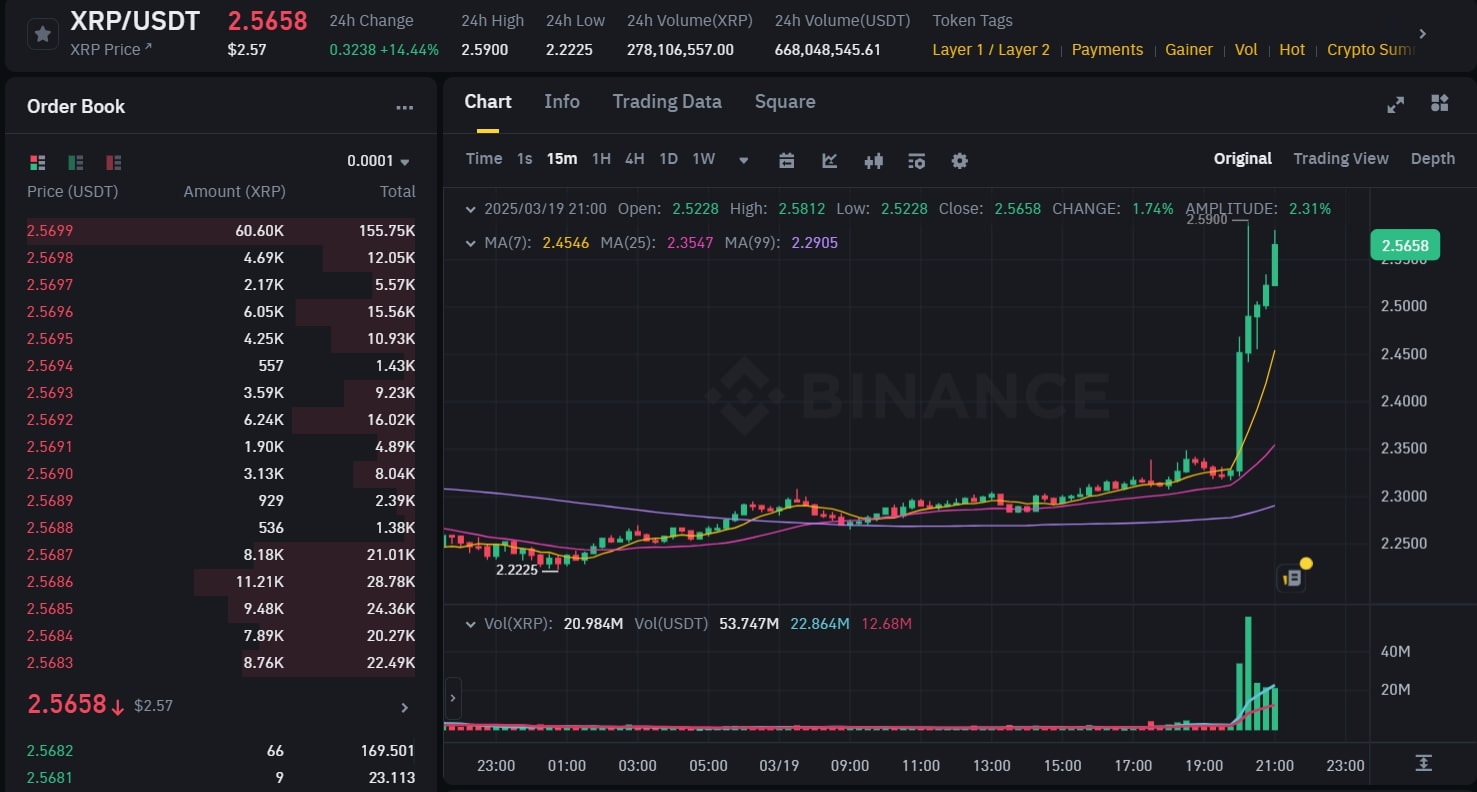Click the 2.5658 last price in order book

click(66, 704)
